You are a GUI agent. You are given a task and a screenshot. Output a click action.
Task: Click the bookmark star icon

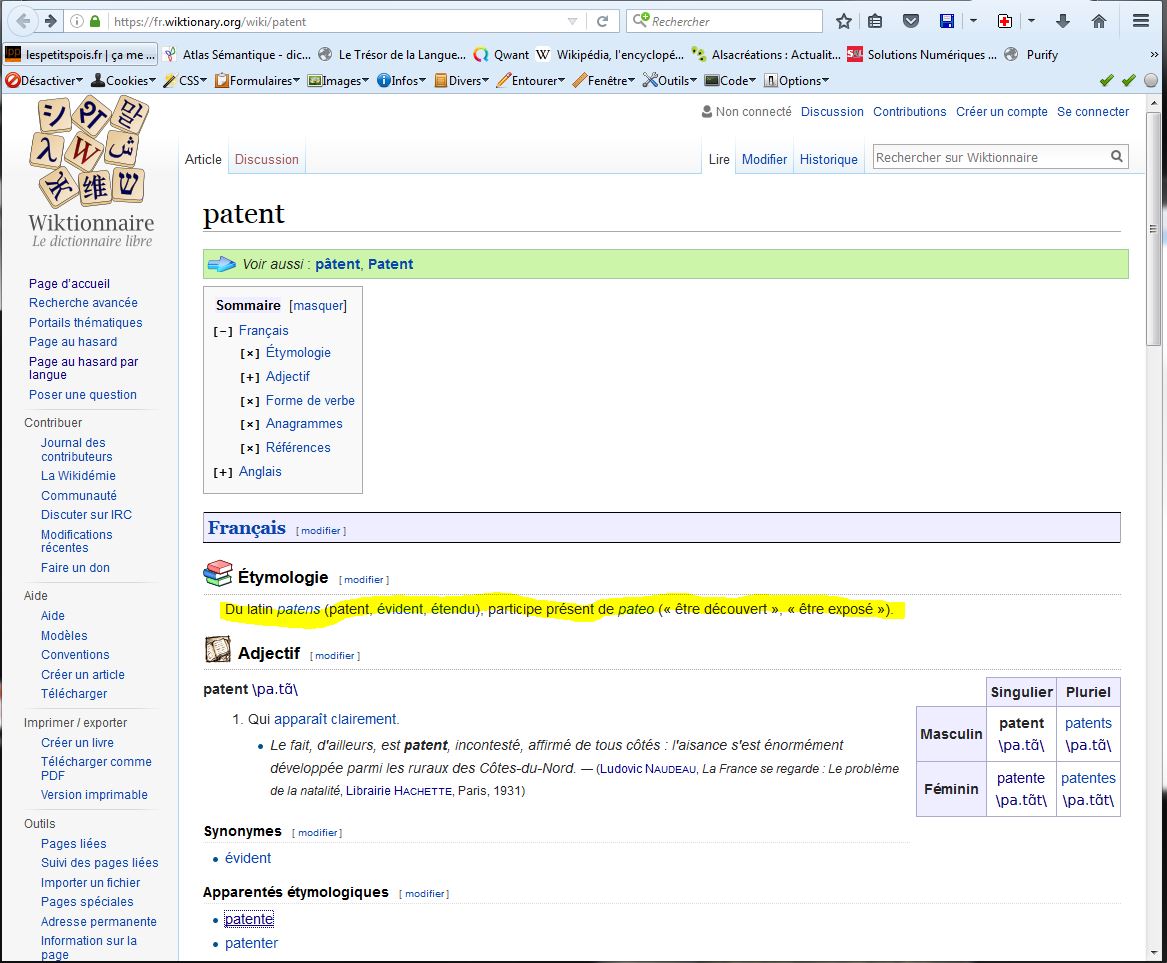pos(844,21)
